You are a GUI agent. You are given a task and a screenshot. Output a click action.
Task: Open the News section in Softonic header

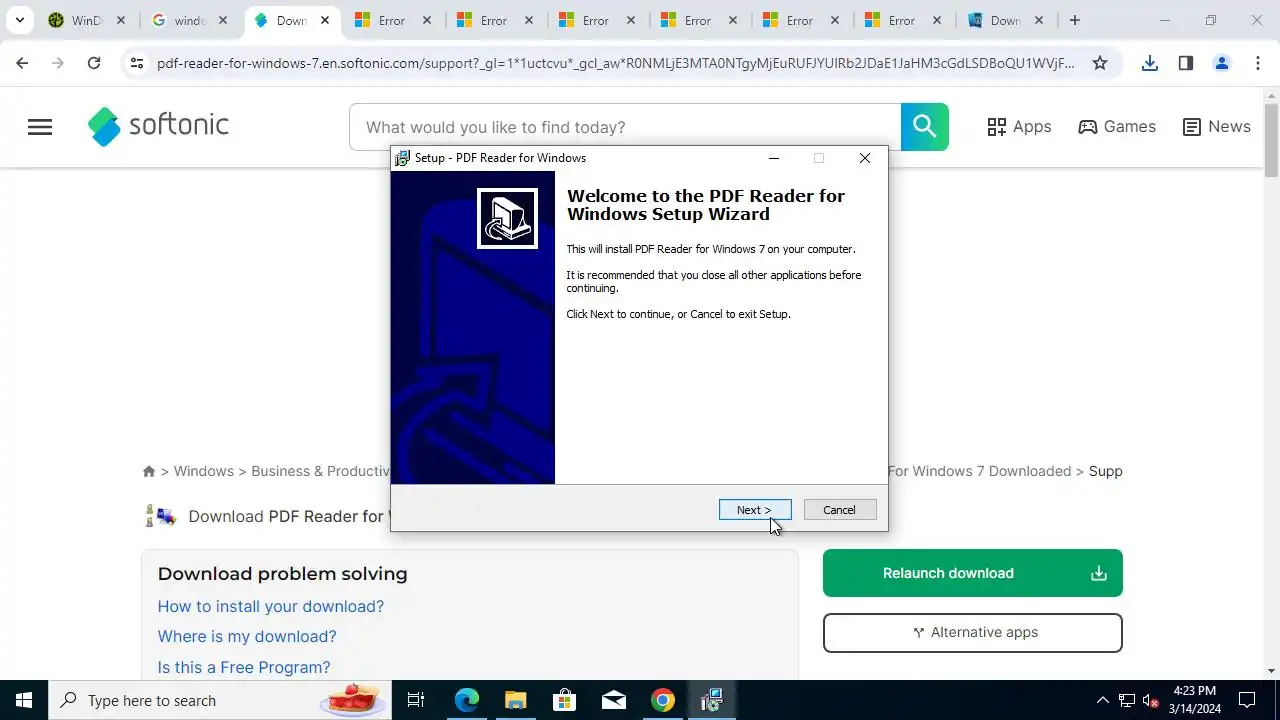pos(1216,127)
